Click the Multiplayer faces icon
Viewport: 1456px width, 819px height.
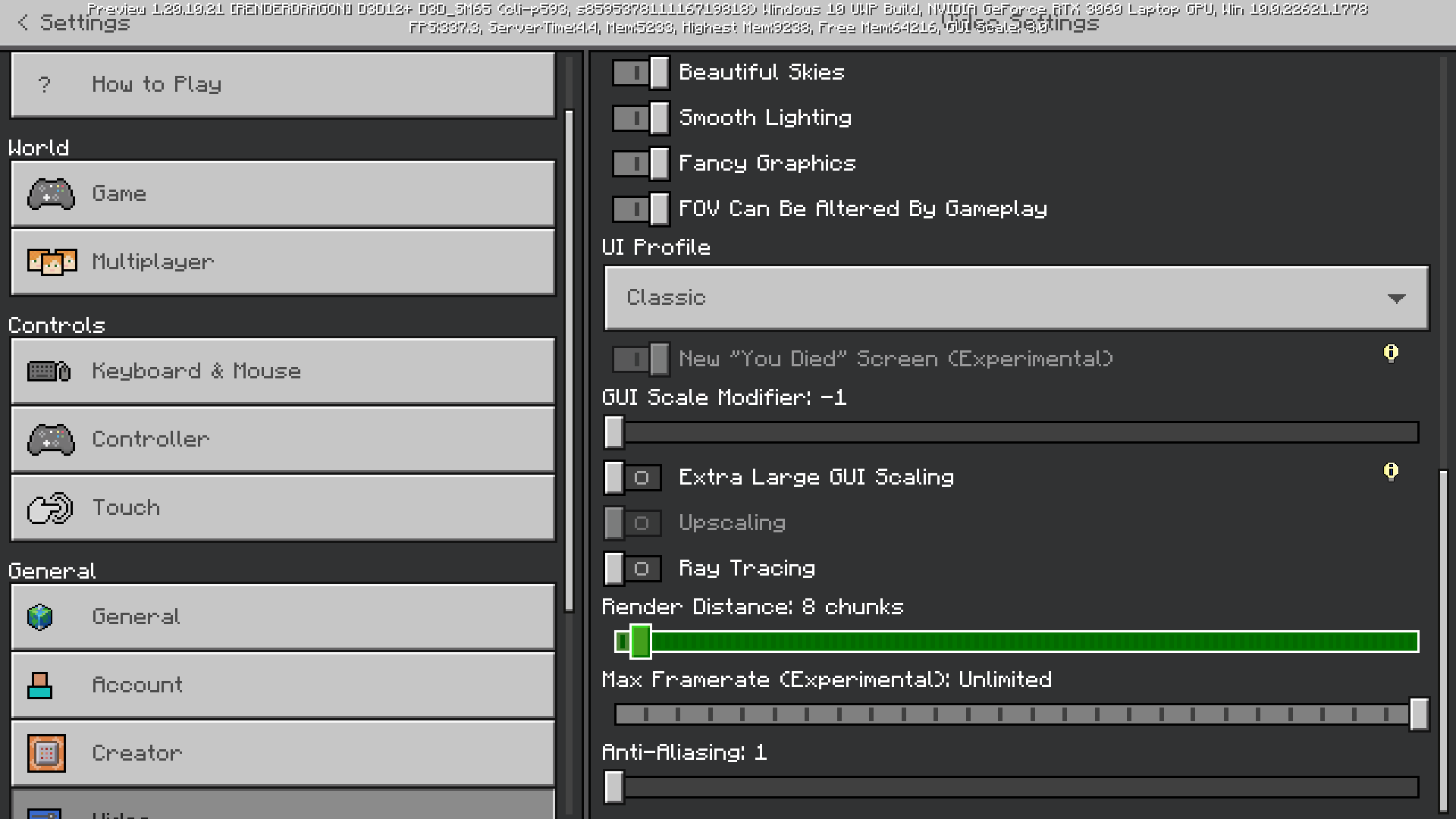[x=52, y=262]
